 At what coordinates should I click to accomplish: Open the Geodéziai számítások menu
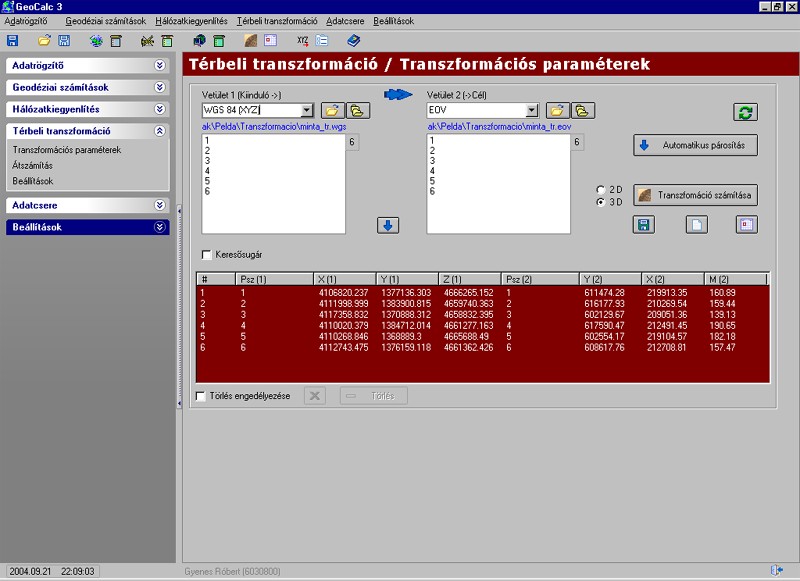coord(106,21)
